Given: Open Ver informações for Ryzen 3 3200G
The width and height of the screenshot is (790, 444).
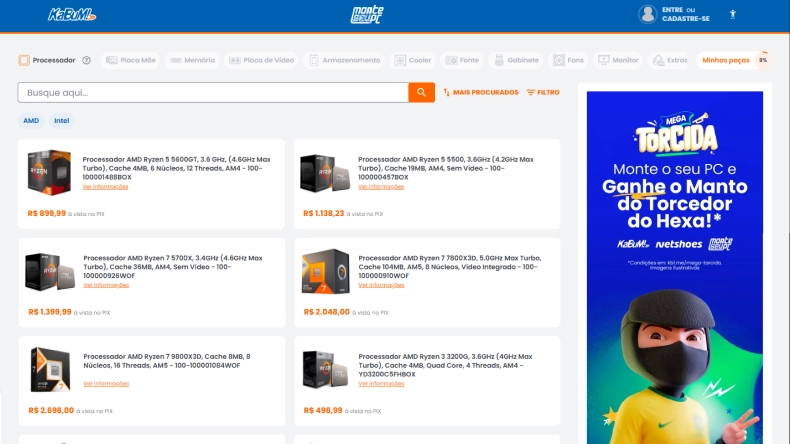Looking at the screenshot, I should (381, 384).
